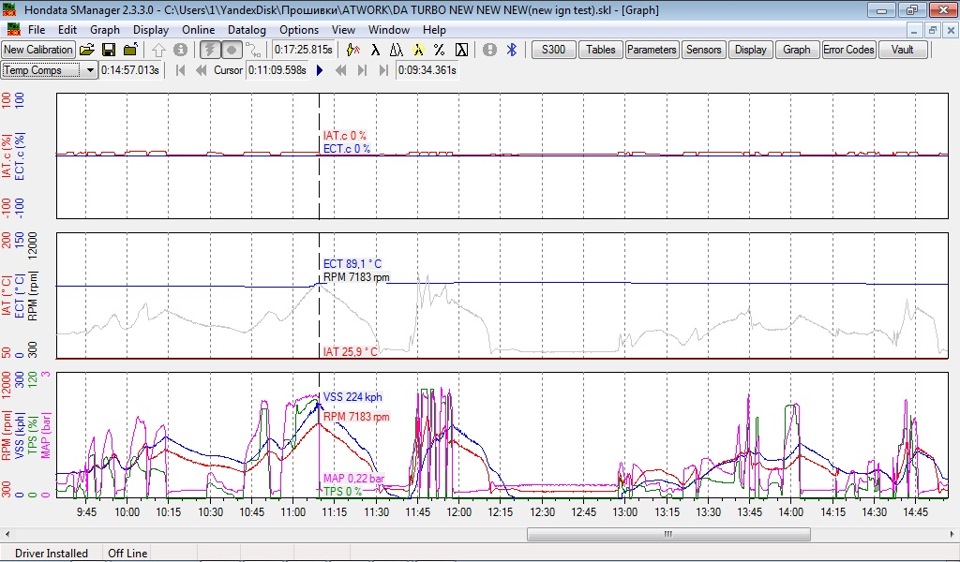Open the Graph menu
This screenshot has width=960, height=562.
click(105, 29)
